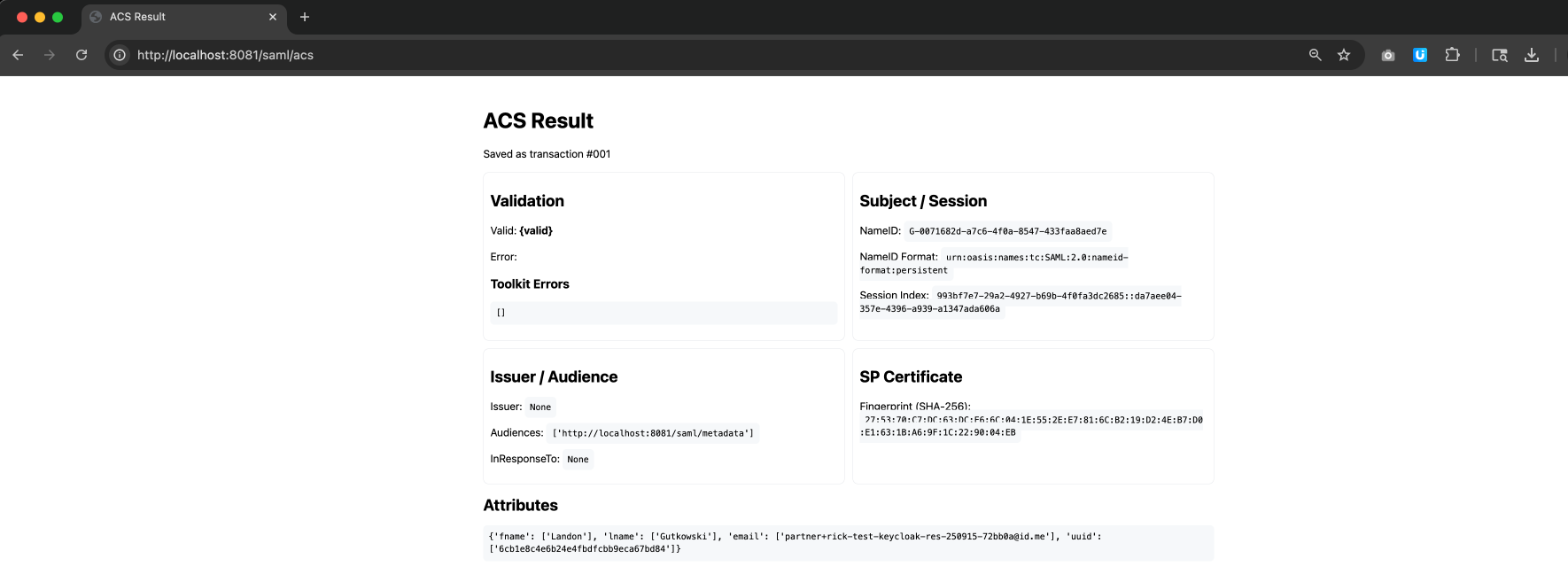Click the empty '[]' toolkit errors box
This screenshot has height=574, width=1568.
[x=664, y=313]
